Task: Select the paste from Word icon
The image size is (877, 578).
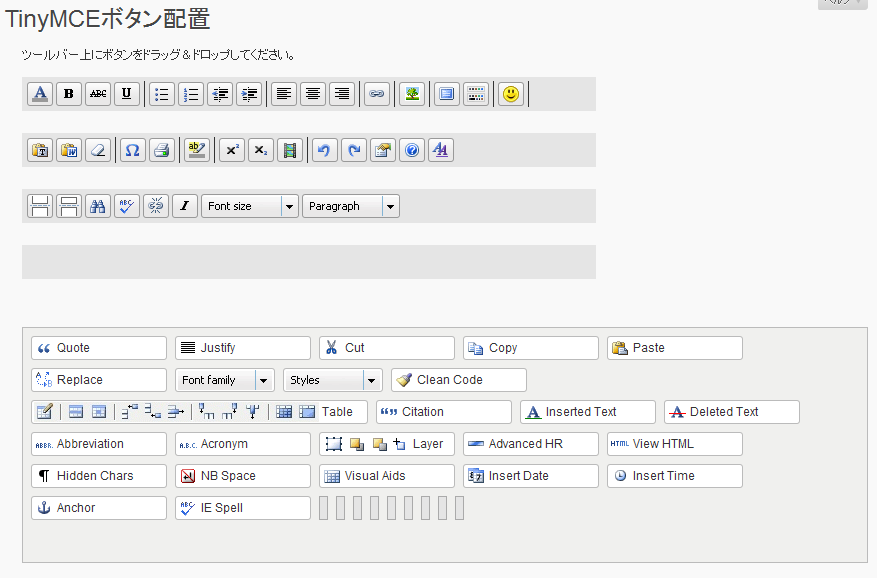Action: click(69, 150)
